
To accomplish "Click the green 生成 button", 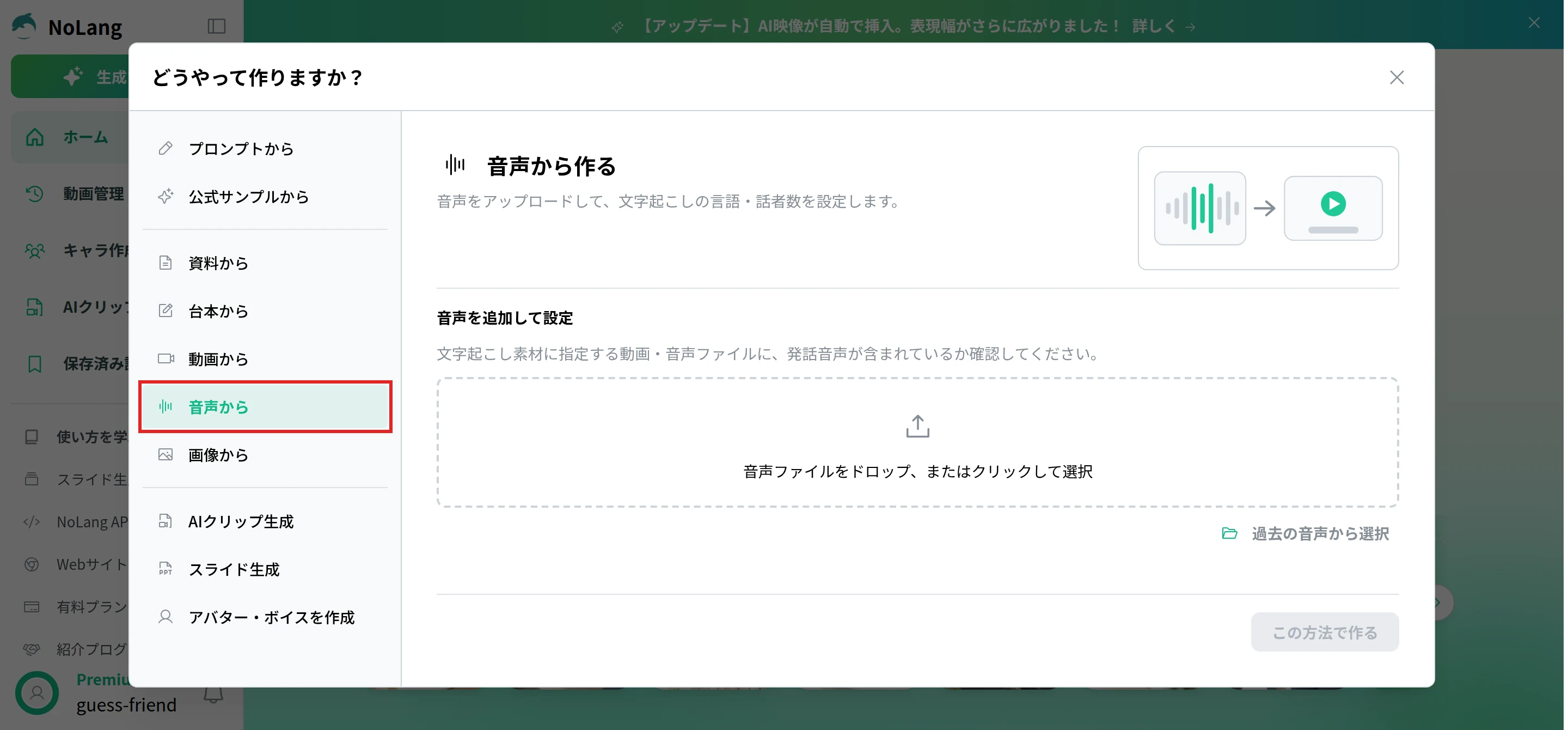I will click(70, 76).
